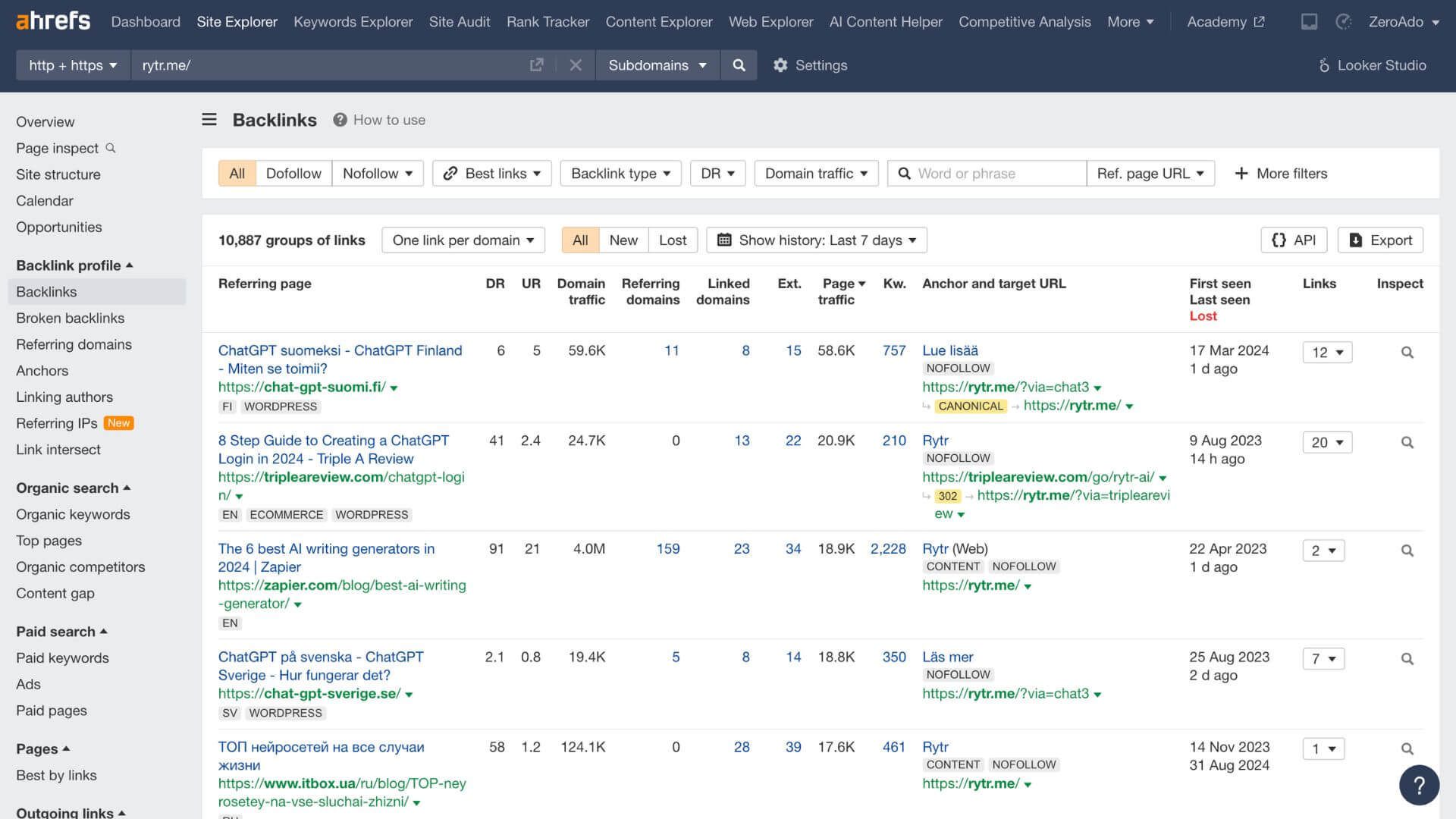Select All in New/Lost toggle

(x=580, y=240)
